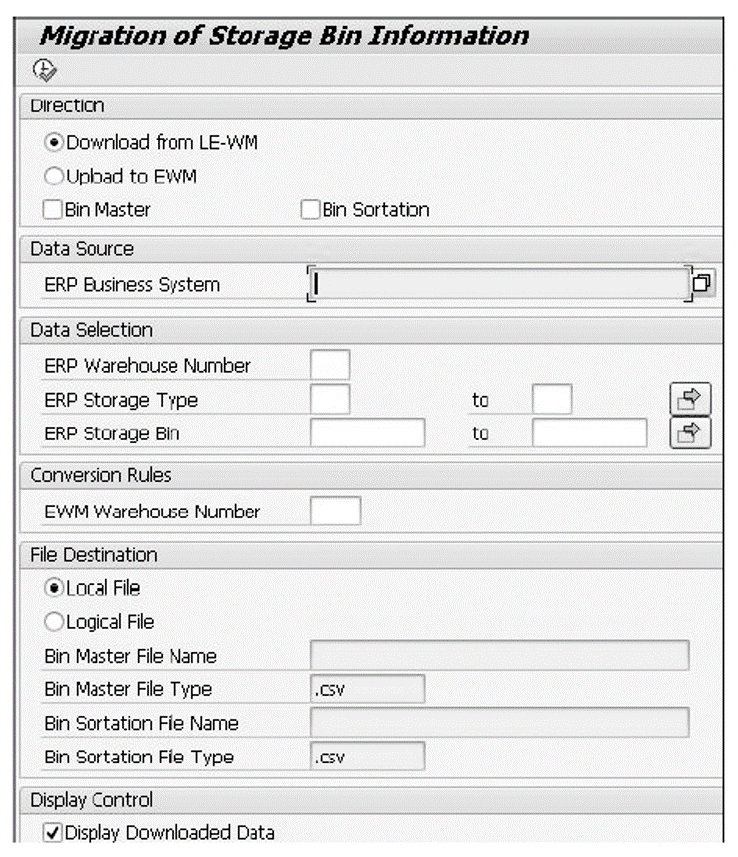
Task: Click the ERP Storage Type from field
Action: pyautogui.click(x=330, y=399)
